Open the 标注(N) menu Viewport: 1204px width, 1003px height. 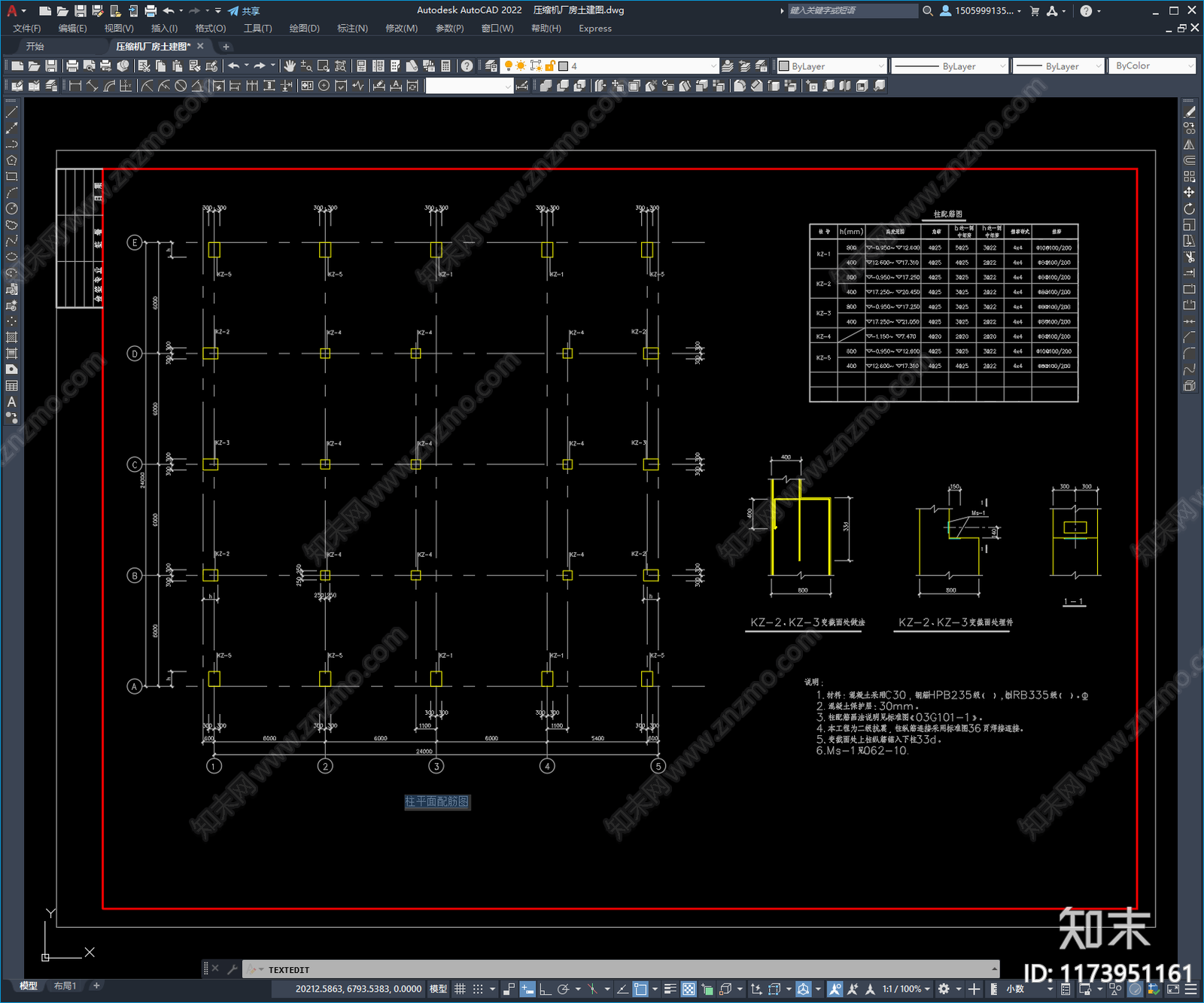[x=352, y=29]
